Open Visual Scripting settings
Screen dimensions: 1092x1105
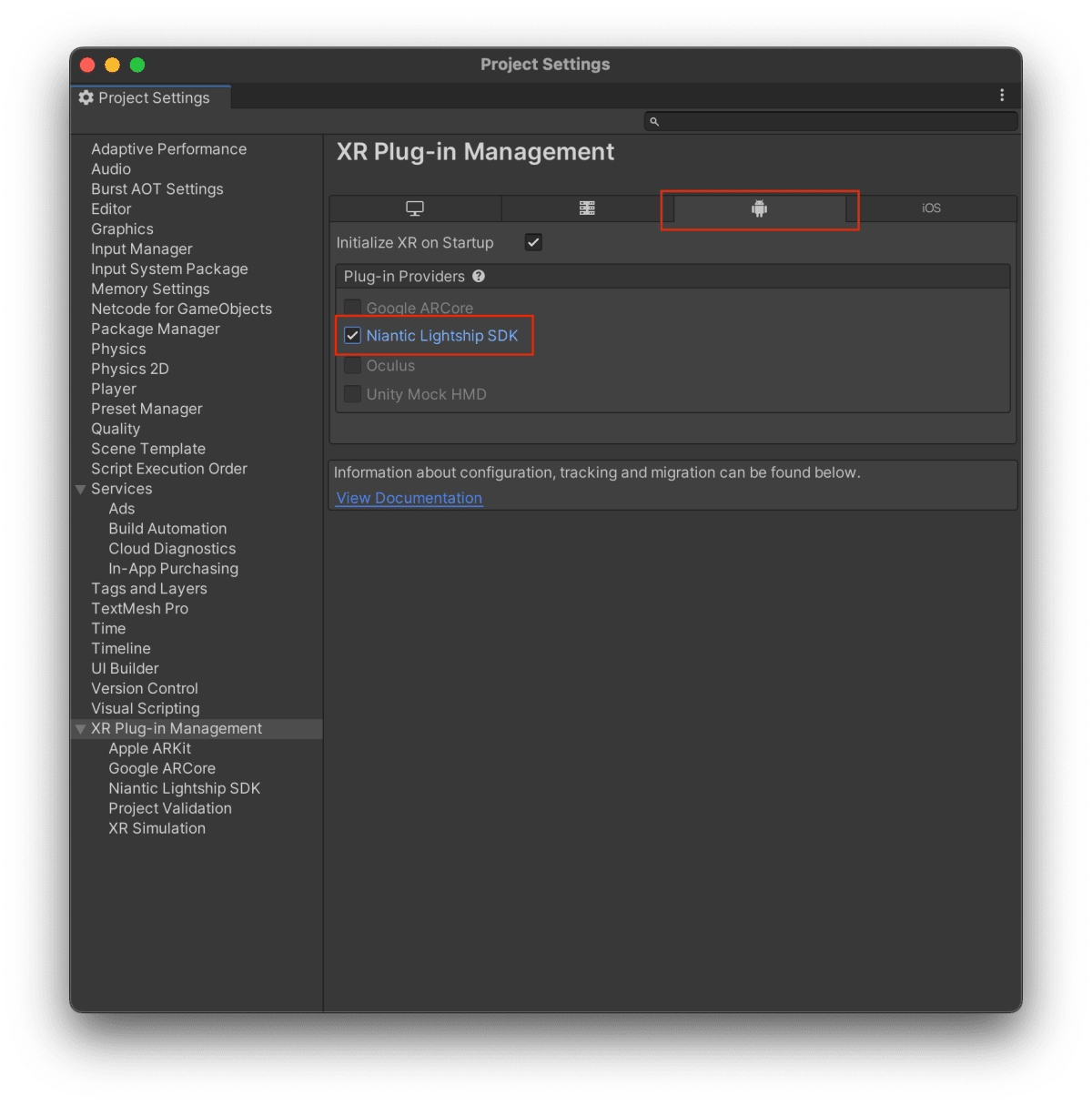click(146, 710)
